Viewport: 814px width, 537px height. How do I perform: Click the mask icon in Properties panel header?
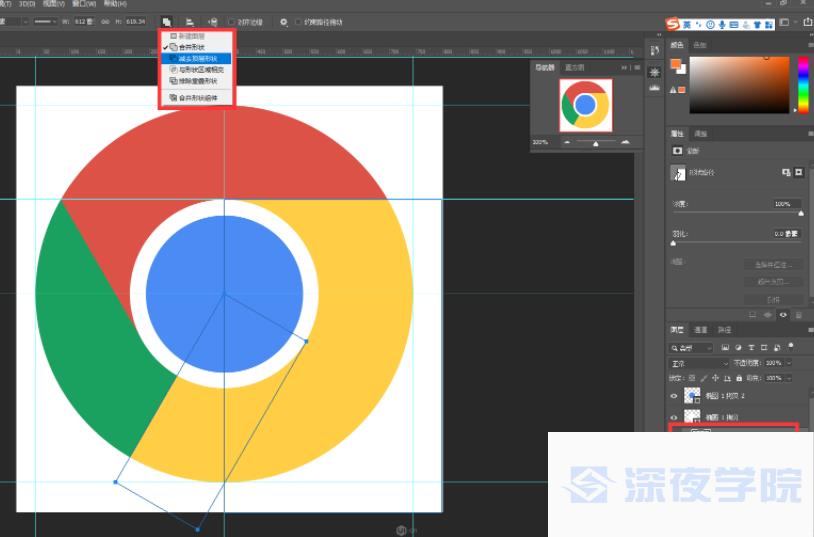[x=677, y=151]
